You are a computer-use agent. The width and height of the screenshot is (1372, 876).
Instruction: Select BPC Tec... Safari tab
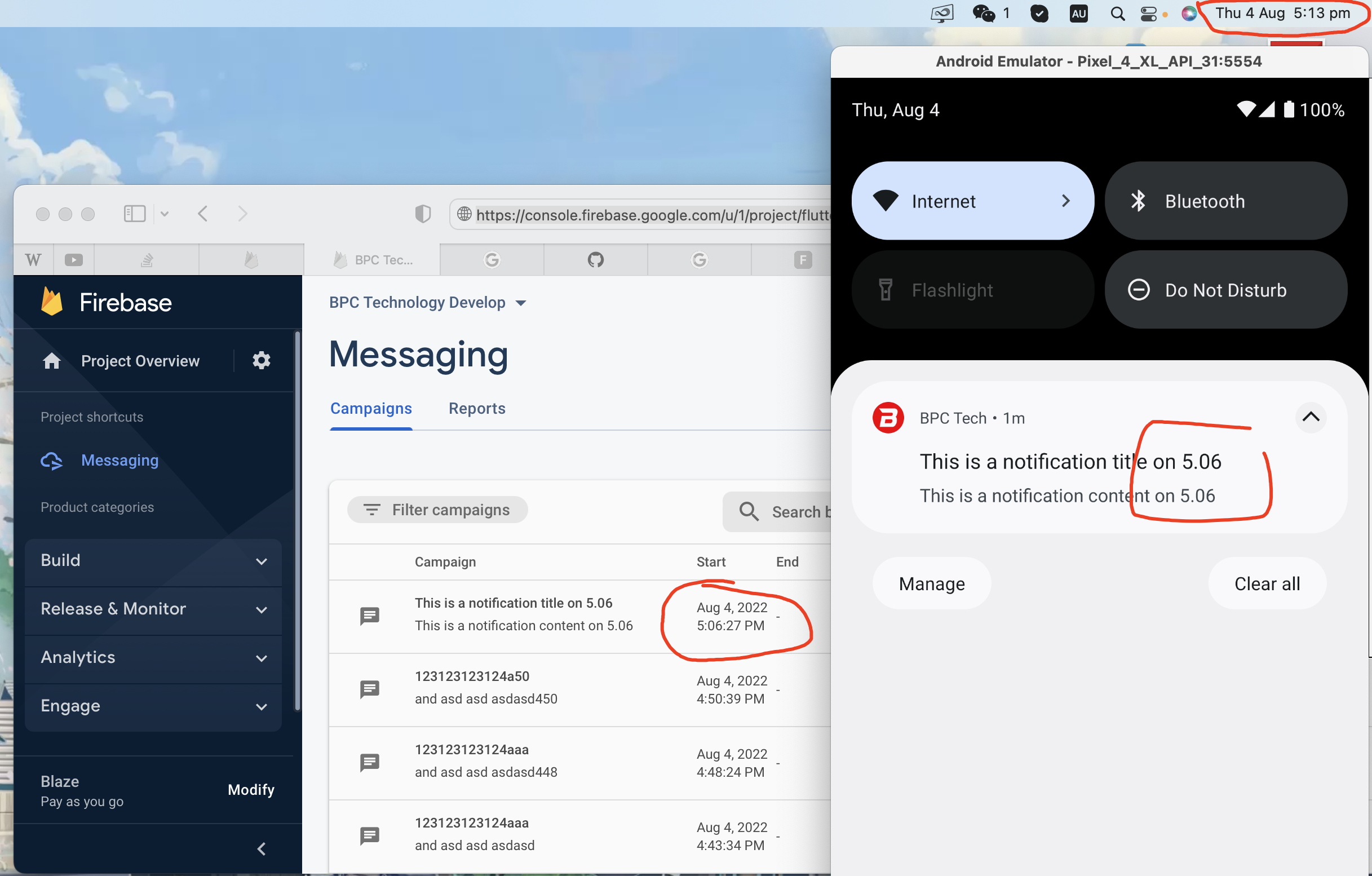(372, 260)
